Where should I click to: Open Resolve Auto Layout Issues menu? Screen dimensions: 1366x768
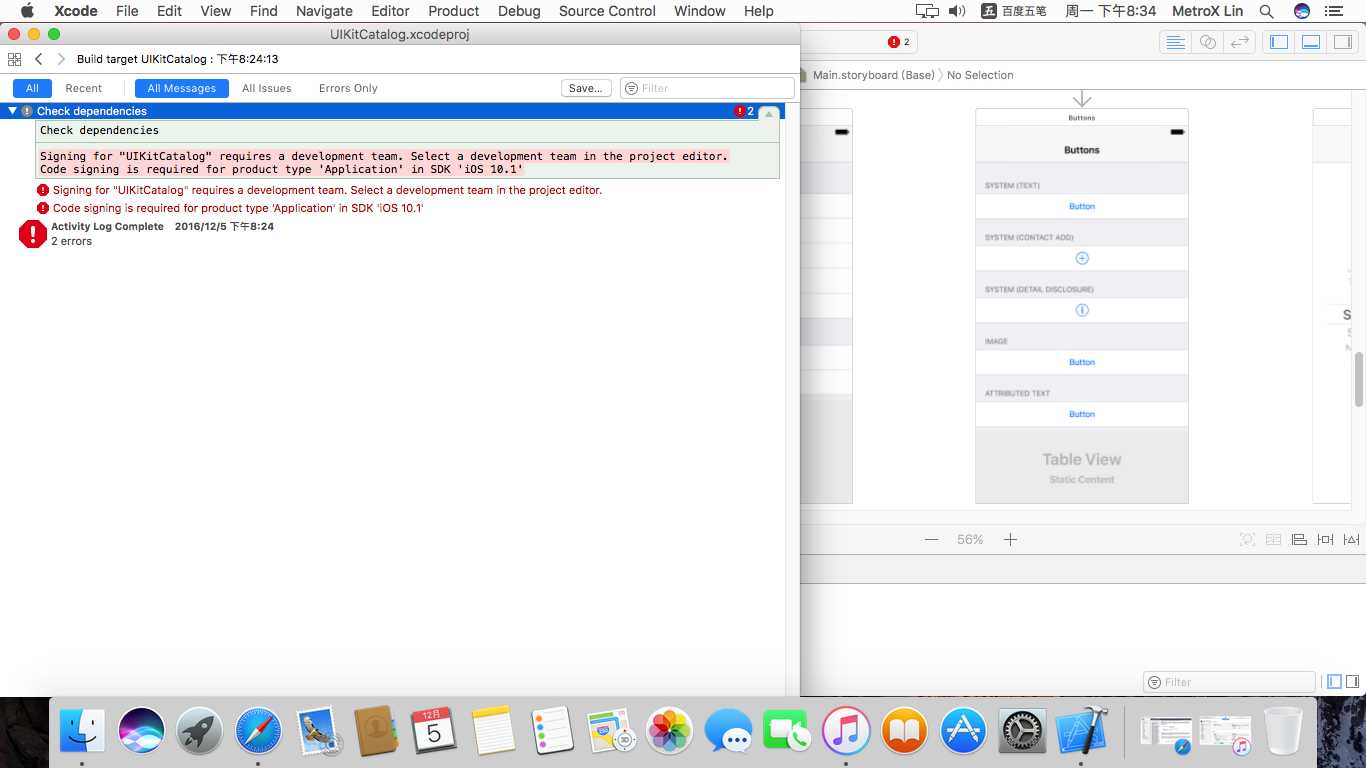pyautogui.click(x=1351, y=539)
